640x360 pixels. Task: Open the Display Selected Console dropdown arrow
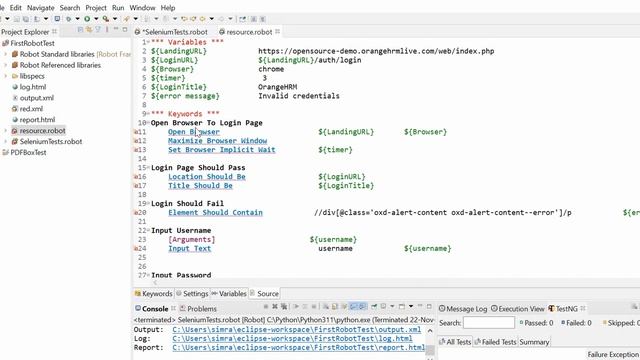(x=392, y=307)
